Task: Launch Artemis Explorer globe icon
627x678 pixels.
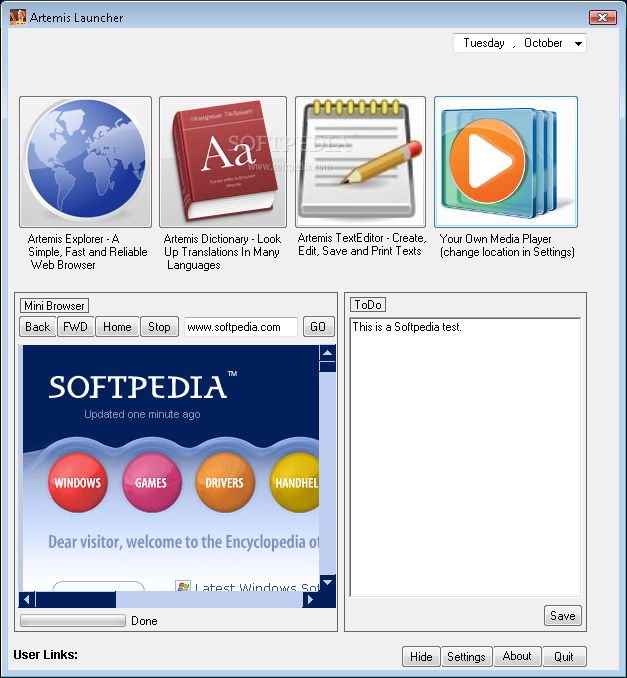Action: (x=85, y=162)
